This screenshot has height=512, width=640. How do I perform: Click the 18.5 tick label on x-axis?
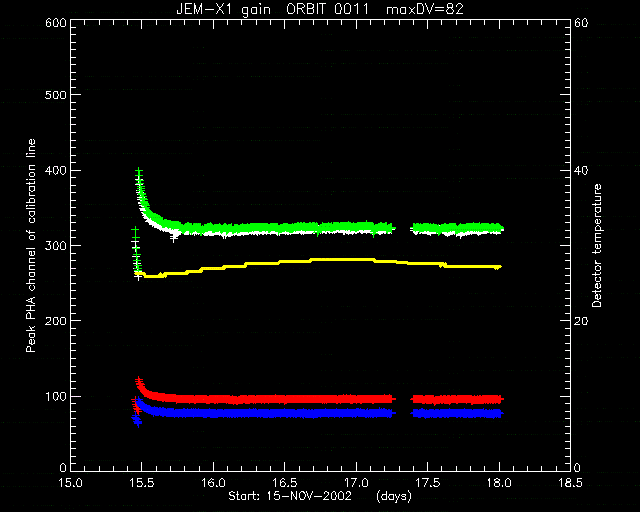(570, 483)
